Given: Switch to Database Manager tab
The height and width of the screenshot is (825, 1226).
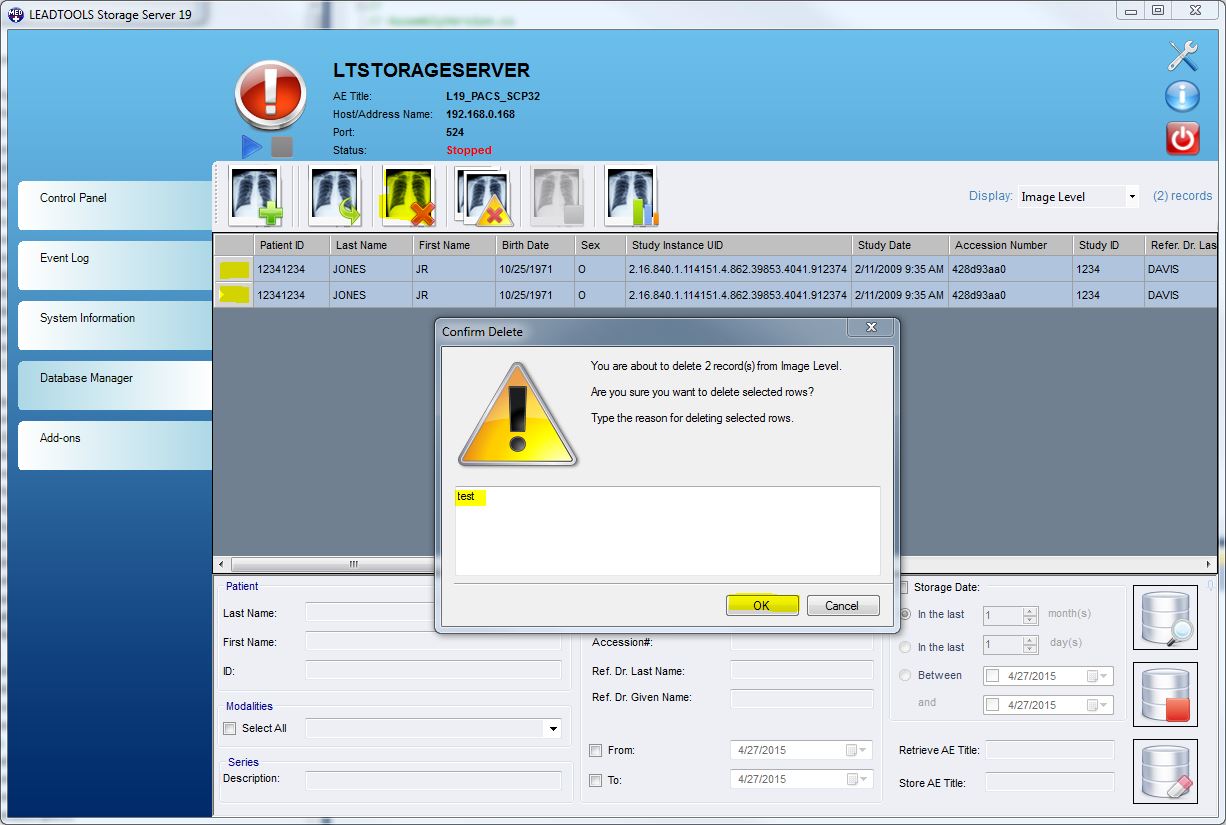Looking at the screenshot, I should 115,385.
